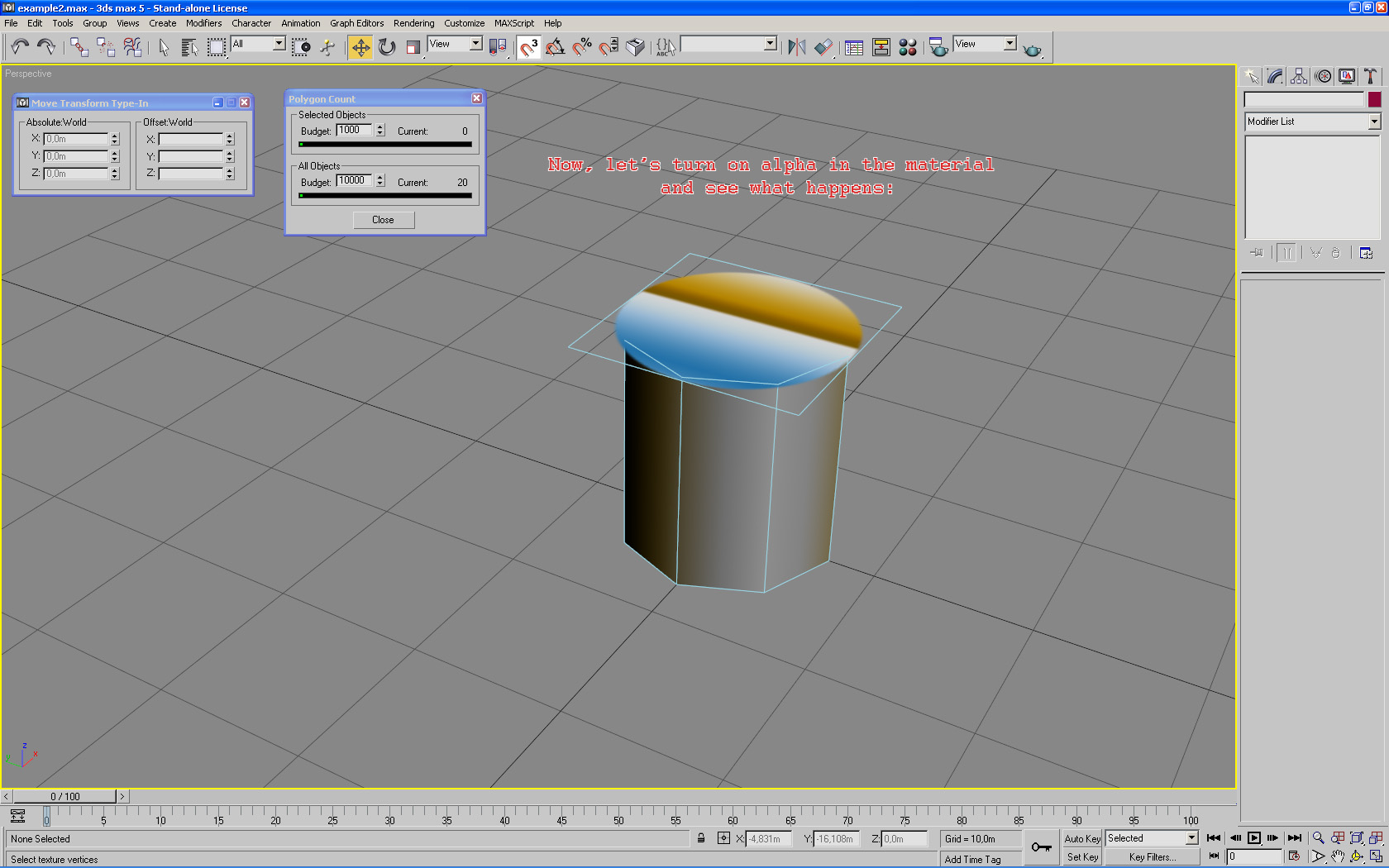This screenshot has height=868, width=1389.
Task: Open the Hierarchy command panel tab
Action: point(1299,76)
